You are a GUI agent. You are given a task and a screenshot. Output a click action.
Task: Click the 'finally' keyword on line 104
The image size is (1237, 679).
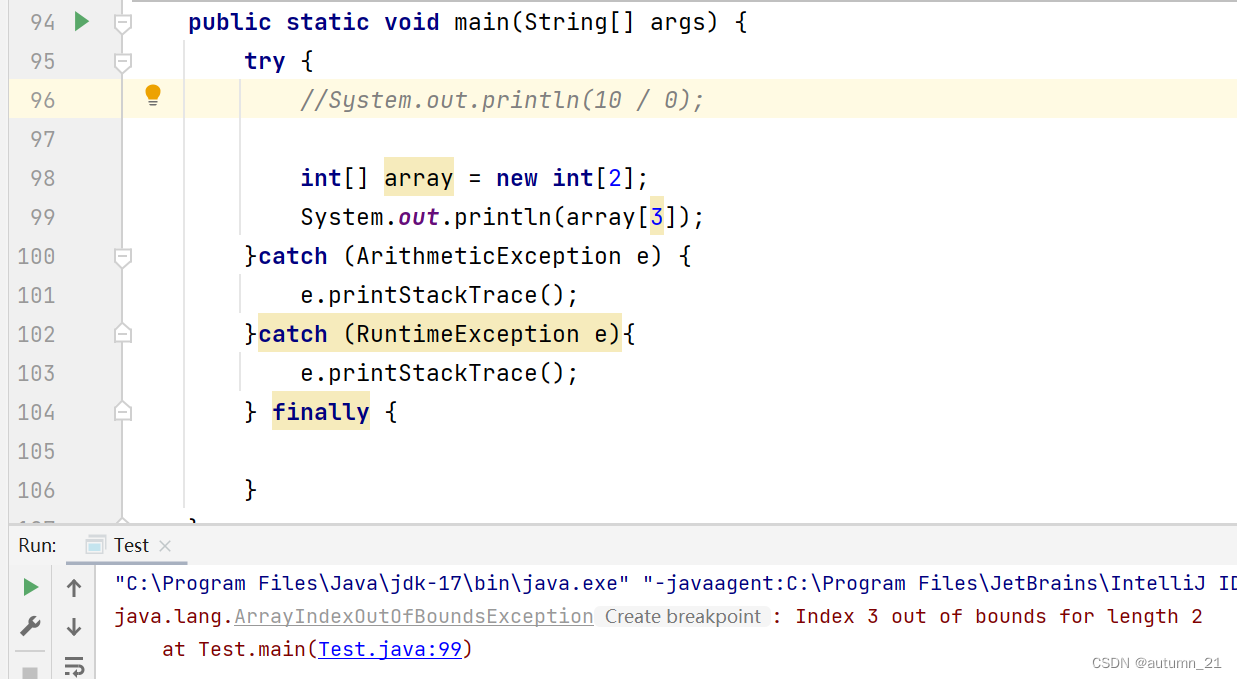321,412
